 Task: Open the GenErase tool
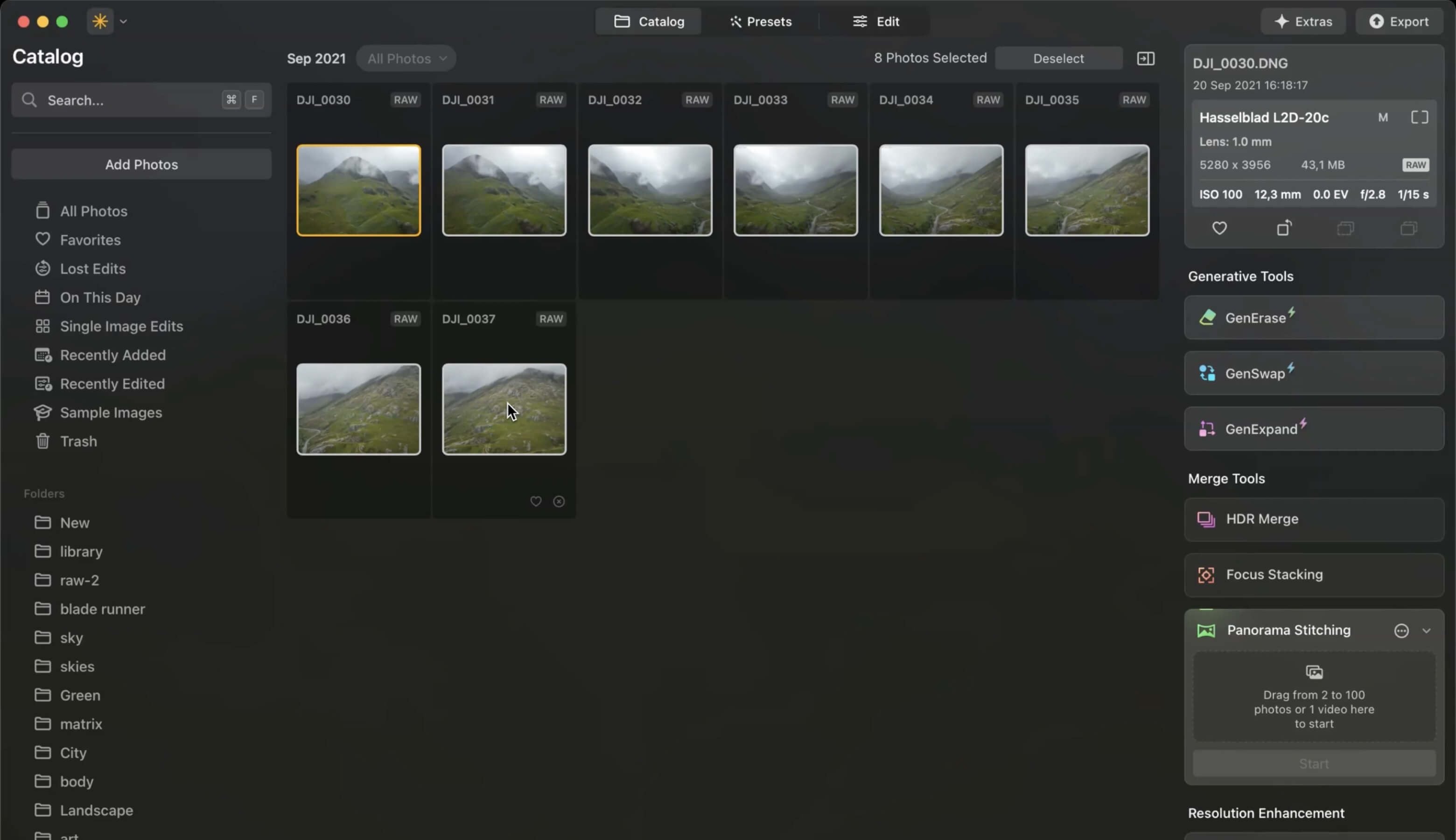[x=1314, y=318]
